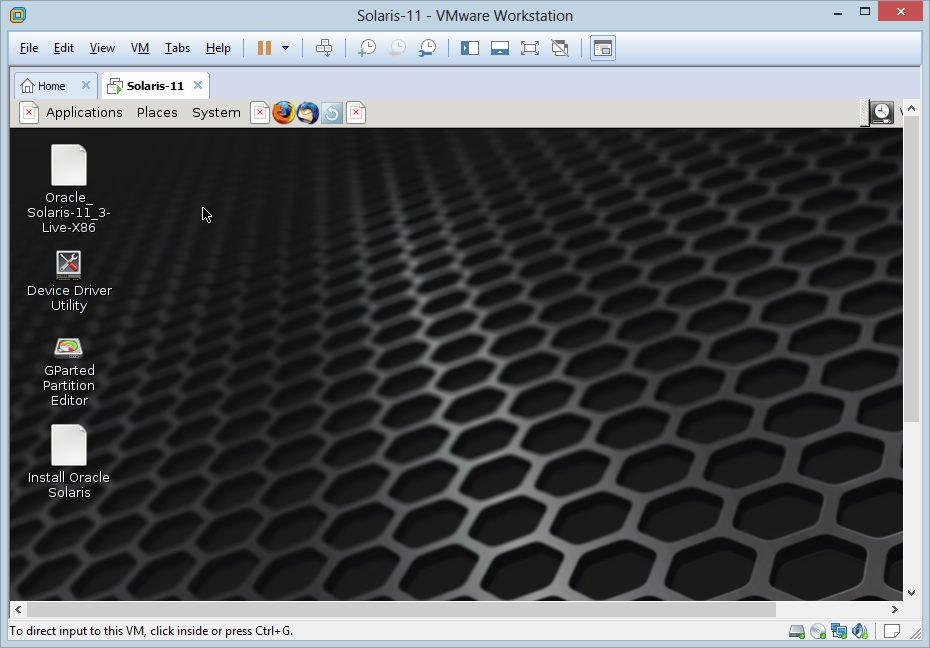The image size is (930, 648).
Task: Select the Device Driver Utility desktop icon
Action: 69,282
